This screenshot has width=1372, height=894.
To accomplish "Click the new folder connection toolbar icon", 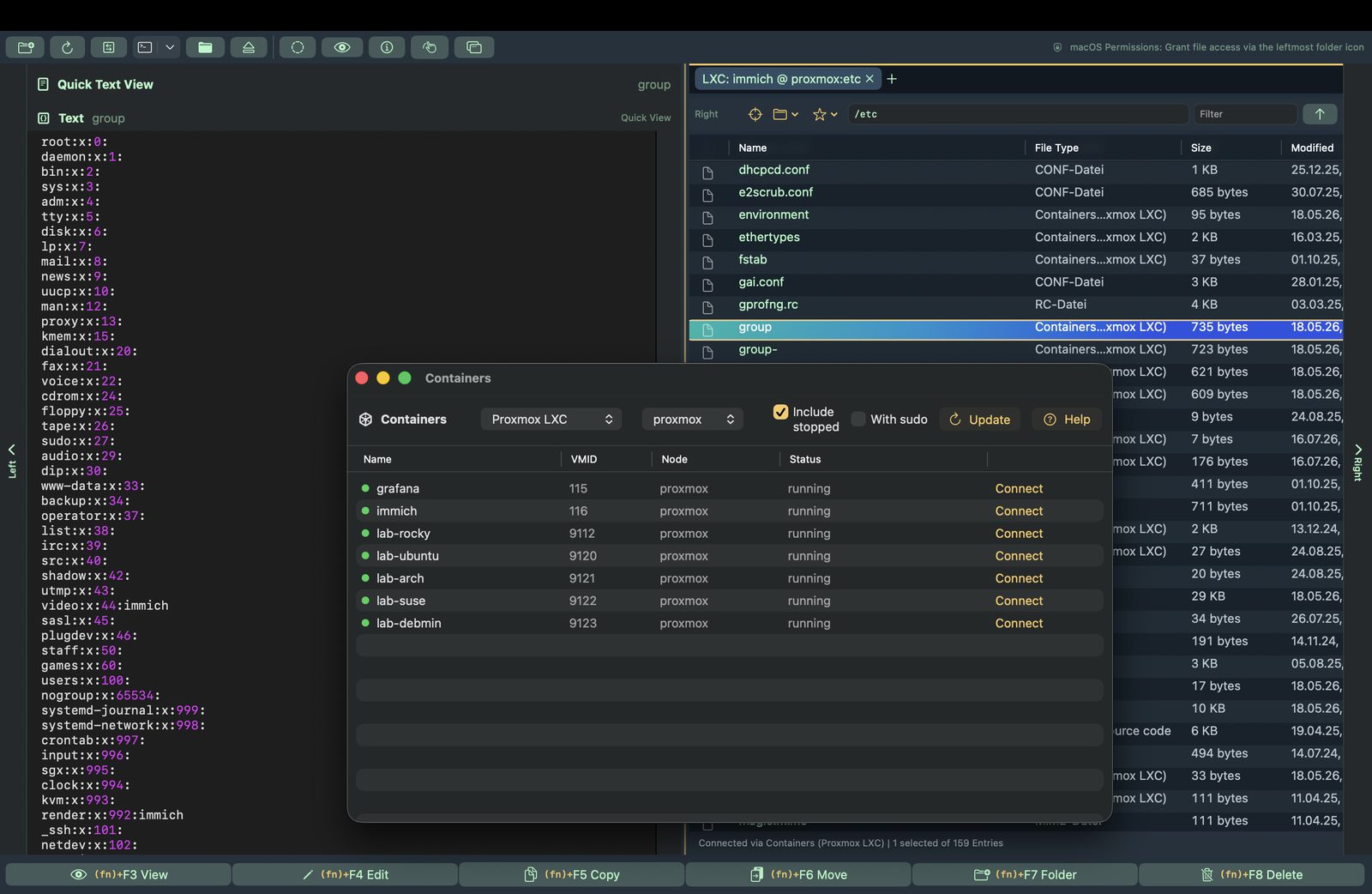I will click(x=25, y=47).
